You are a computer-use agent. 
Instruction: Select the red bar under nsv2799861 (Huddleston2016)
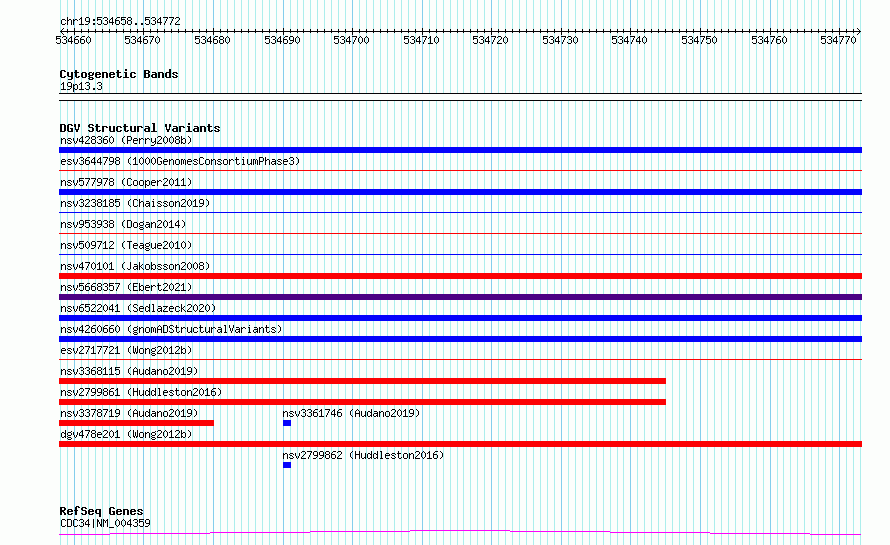pyautogui.click(x=362, y=402)
